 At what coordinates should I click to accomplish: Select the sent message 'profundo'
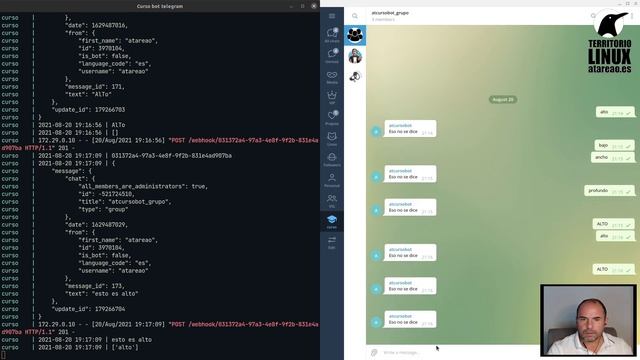point(609,191)
